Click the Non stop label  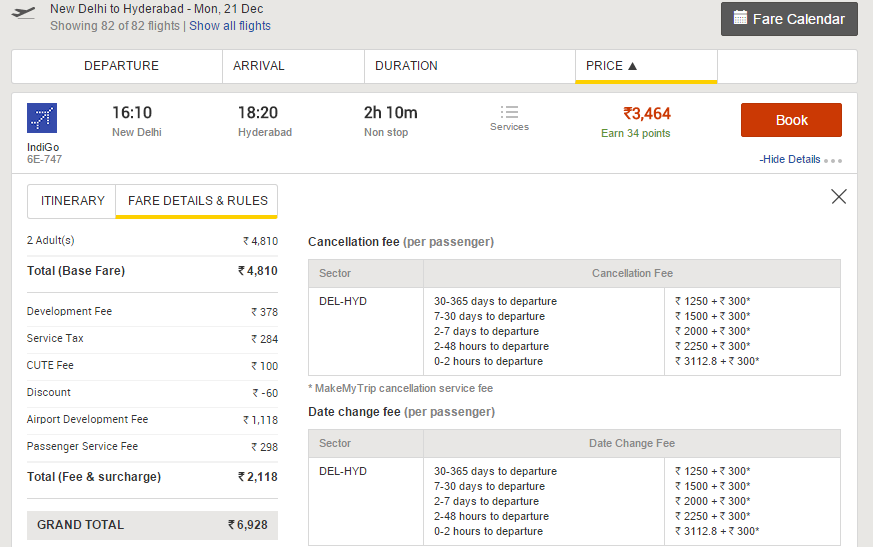coord(386,133)
